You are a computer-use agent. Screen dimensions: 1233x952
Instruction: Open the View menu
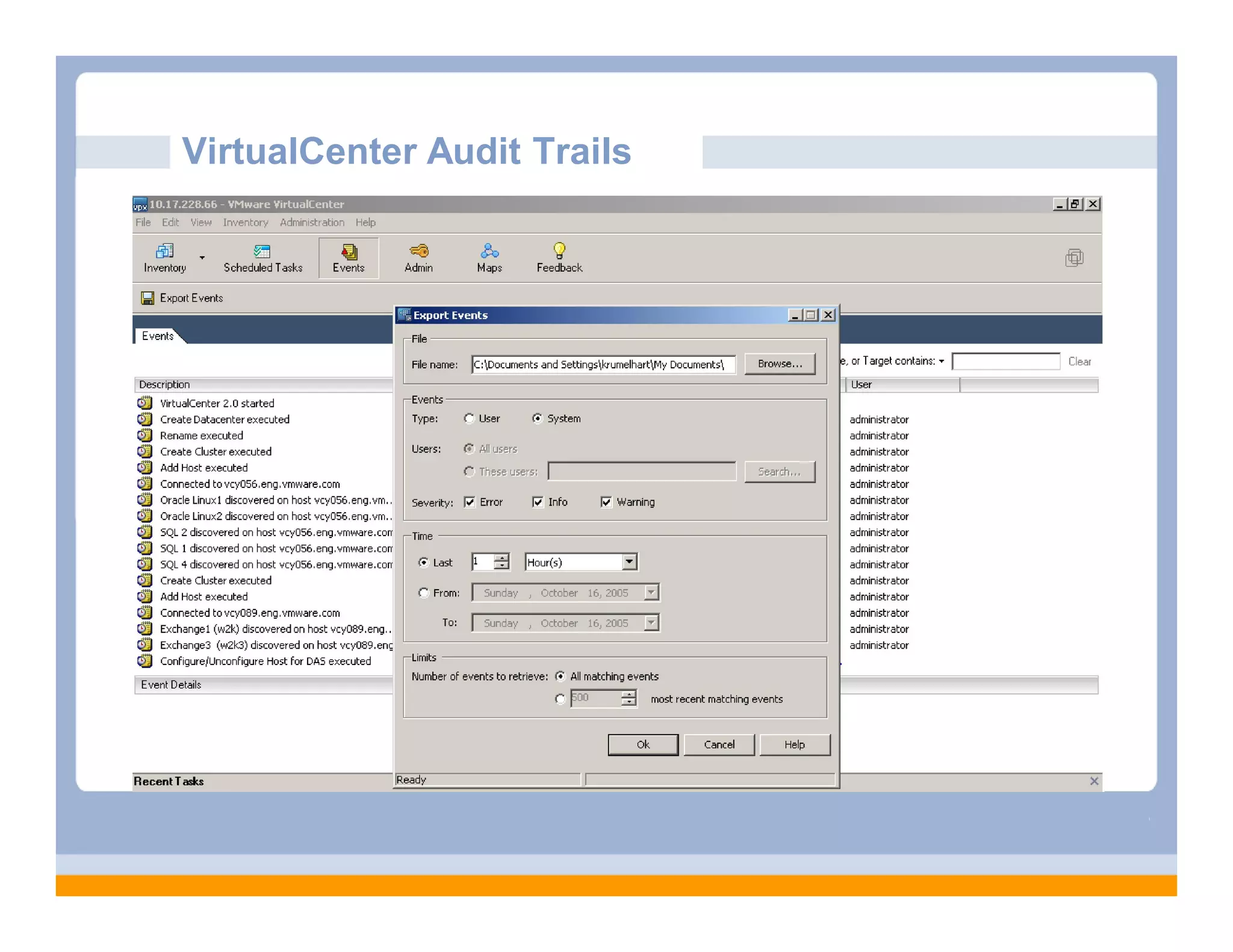coord(201,223)
